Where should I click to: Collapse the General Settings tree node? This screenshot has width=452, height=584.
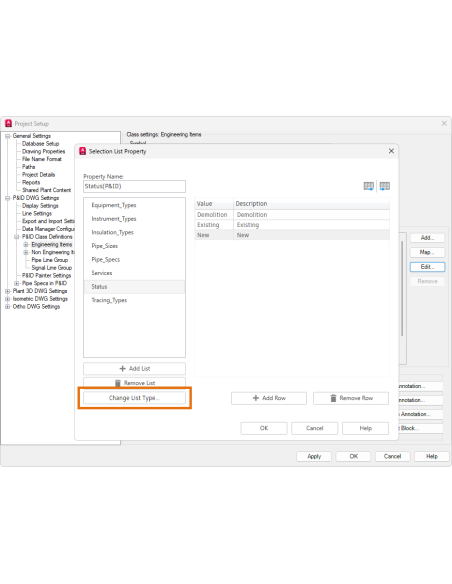click(7, 136)
